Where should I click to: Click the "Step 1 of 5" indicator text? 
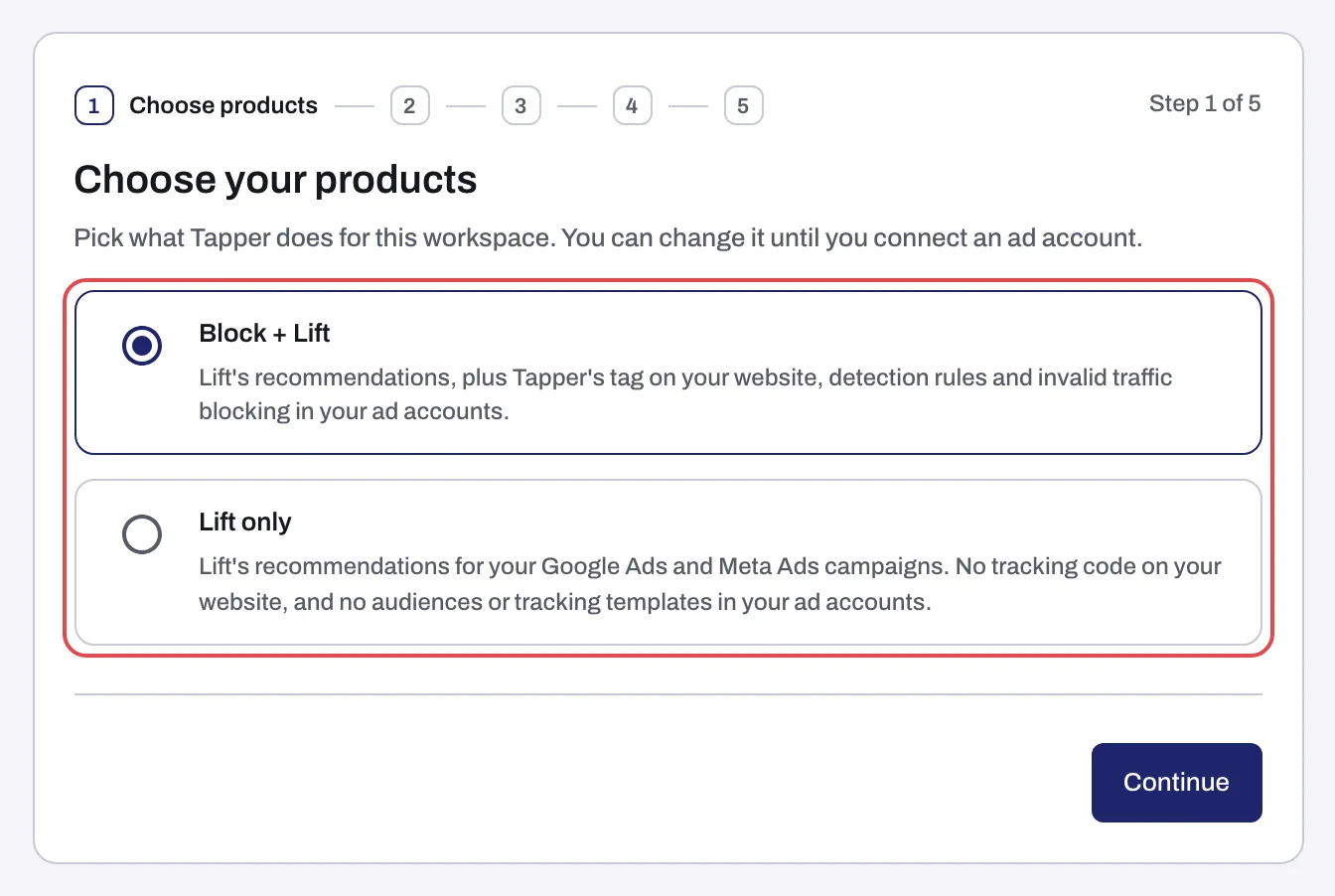pyautogui.click(x=1205, y=103)
